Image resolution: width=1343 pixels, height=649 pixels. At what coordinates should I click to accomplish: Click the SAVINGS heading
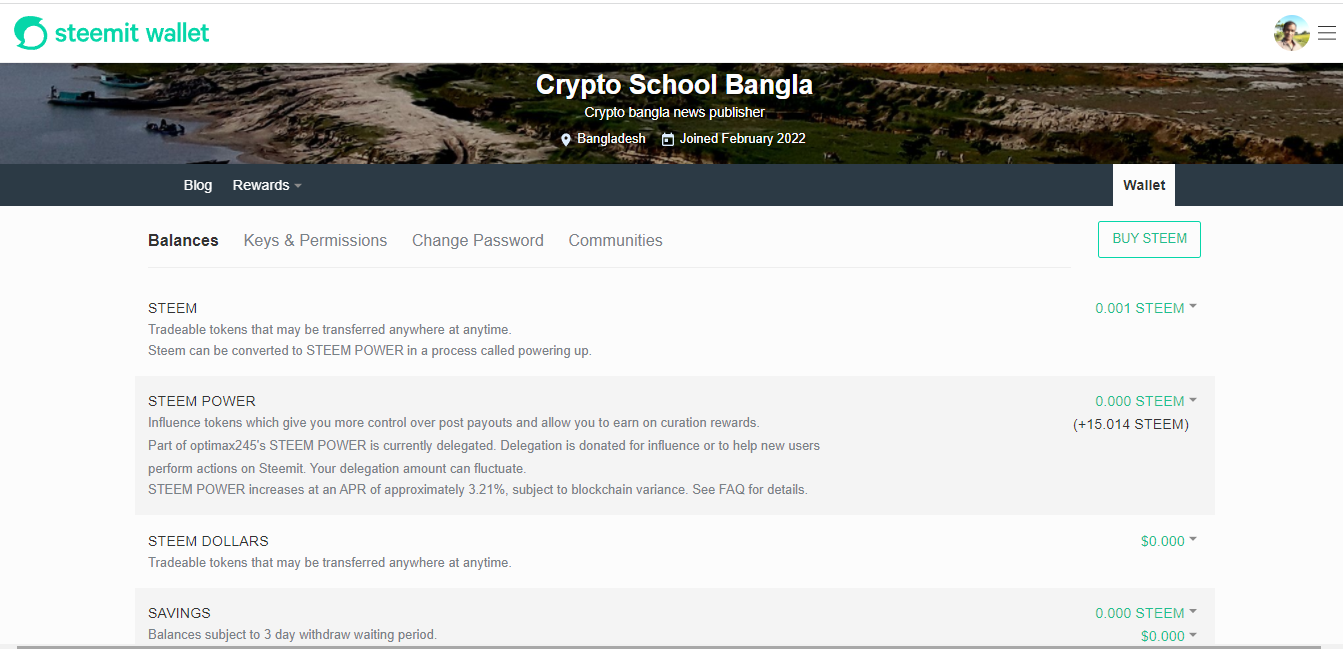click(x=179, y=613)
